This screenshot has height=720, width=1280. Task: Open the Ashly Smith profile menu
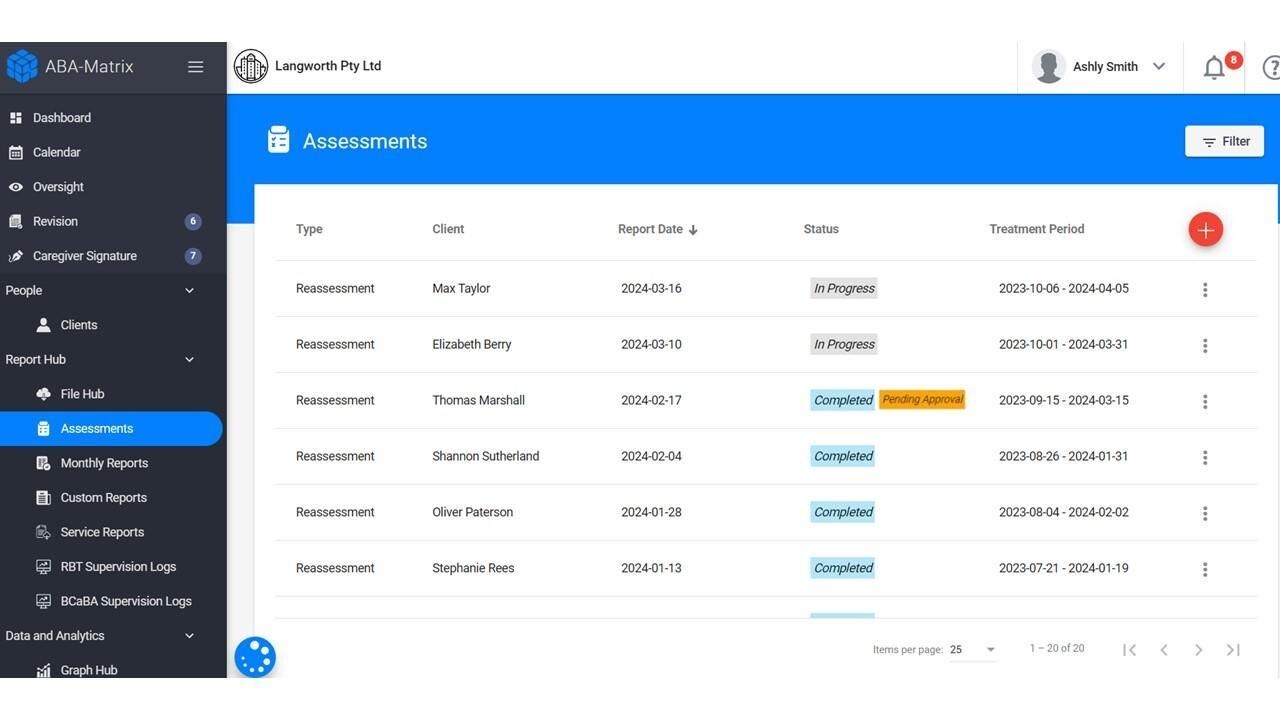coord(1105,66)
